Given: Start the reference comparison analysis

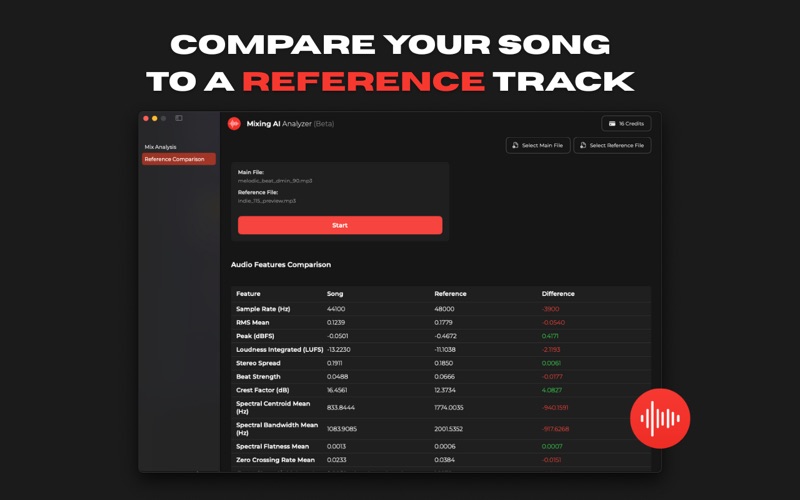Looking at the screenshot, I should (340, 225).
